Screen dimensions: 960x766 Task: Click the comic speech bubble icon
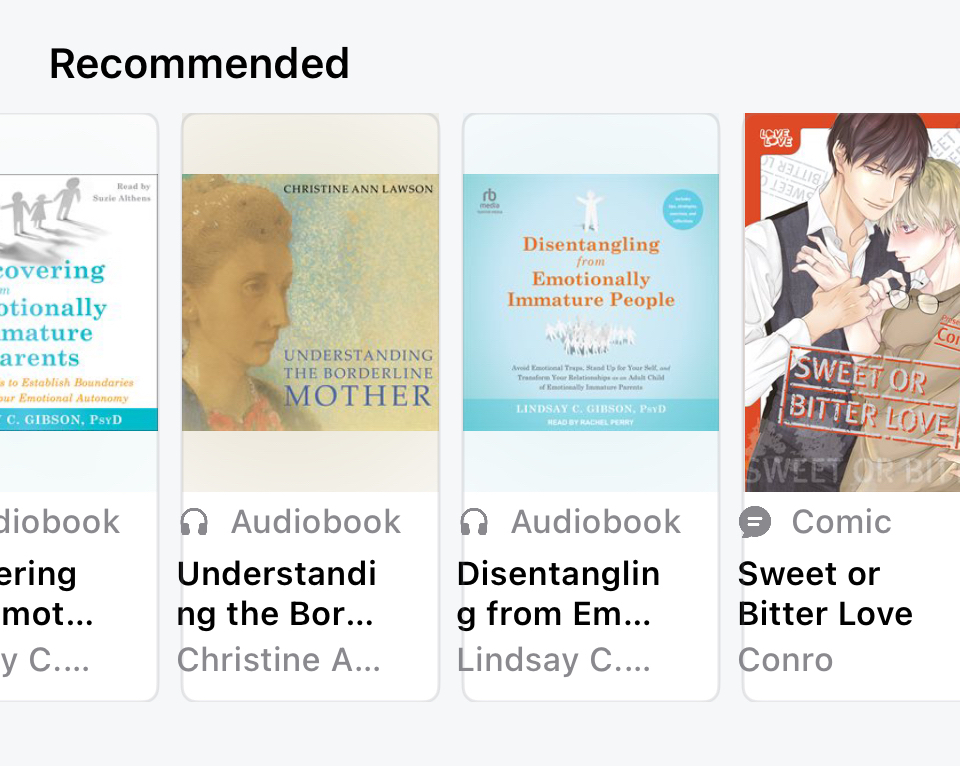755,522
